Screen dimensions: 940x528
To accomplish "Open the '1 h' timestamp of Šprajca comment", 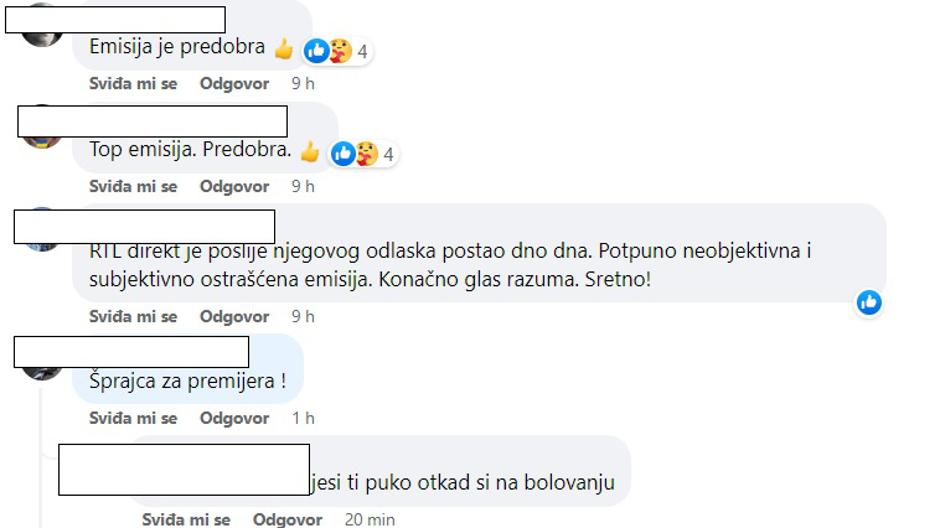I will tap(303, 418).
